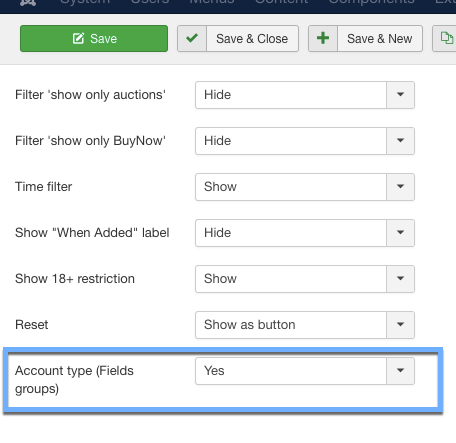Screen dimensions: 456x443
Task: Expand the Show 18+ restriction dropdown
Action: pos(305,279)
